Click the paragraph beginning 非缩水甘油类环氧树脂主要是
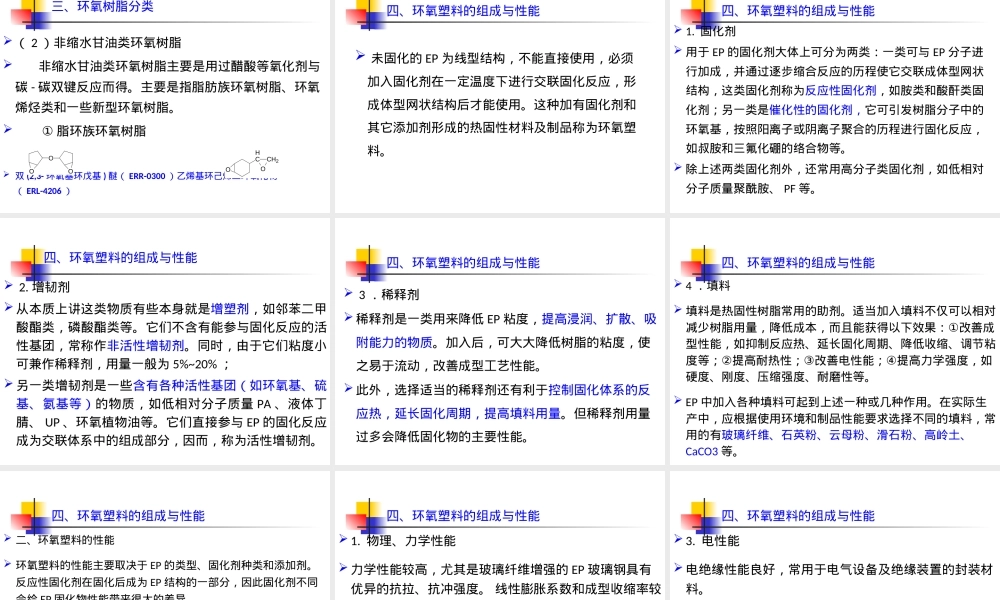1000x600 pixels. [167, 87]
